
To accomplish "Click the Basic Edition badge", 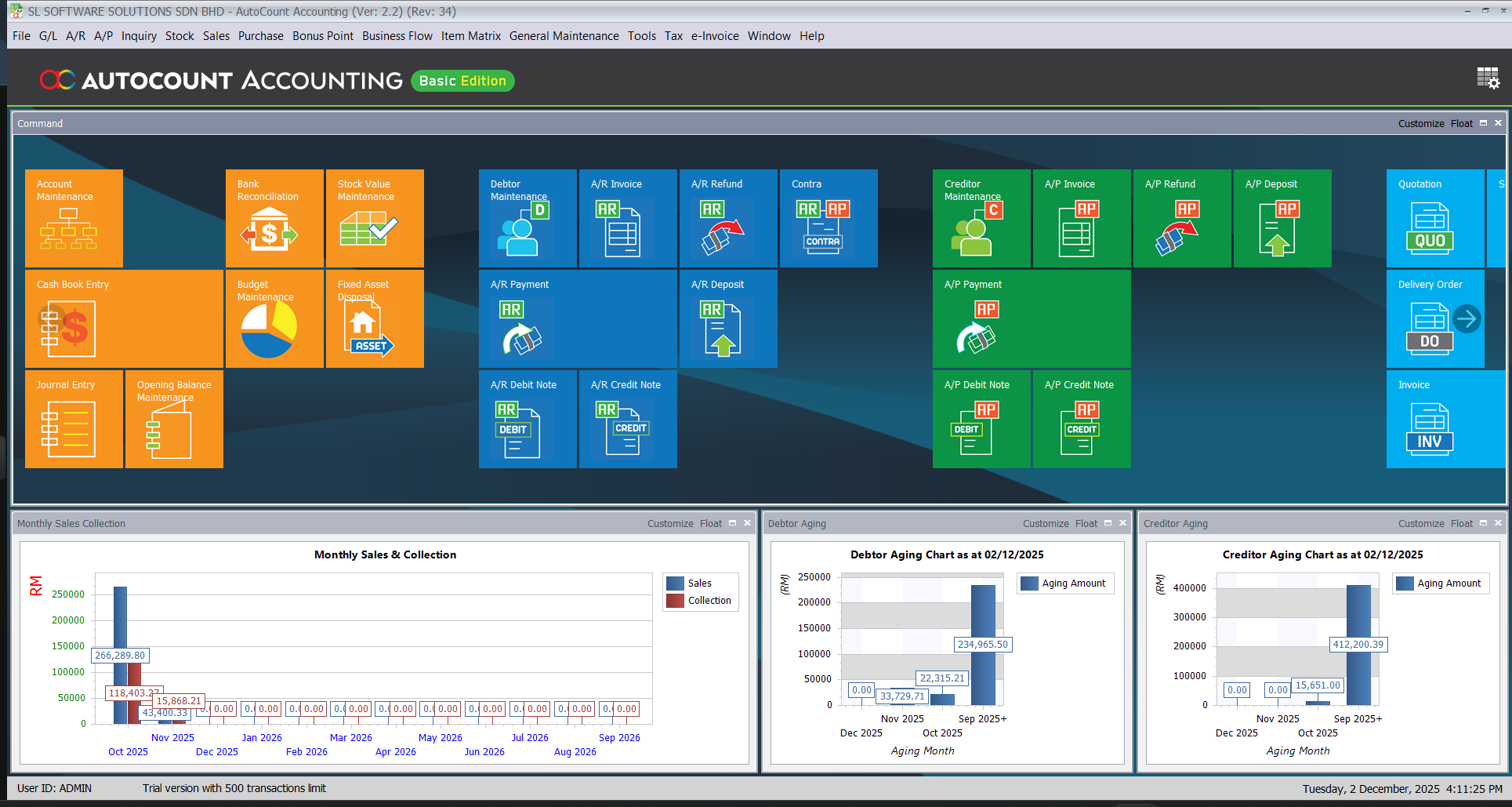I will [x=462, y=81].
